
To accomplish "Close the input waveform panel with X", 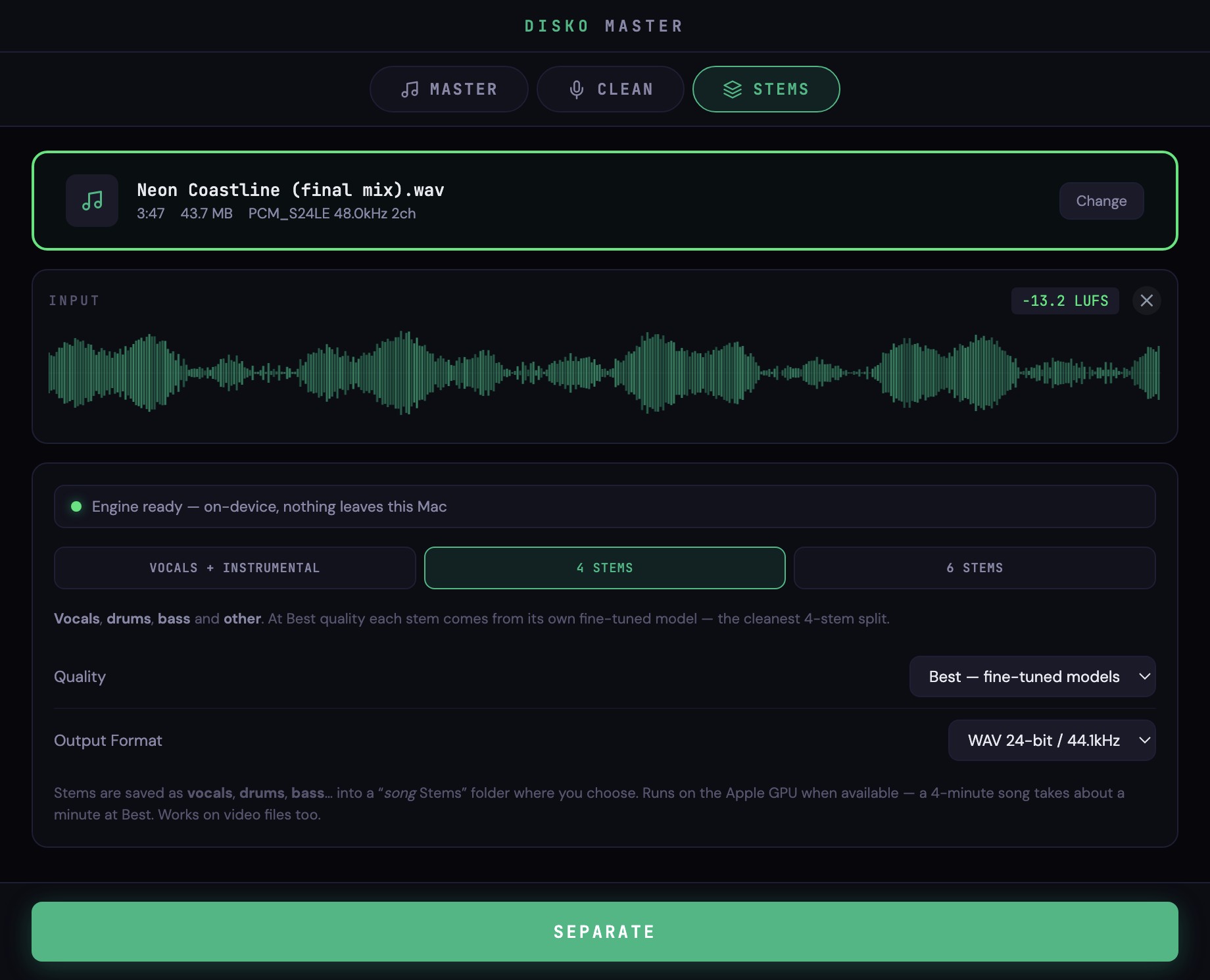I will tap(1147, 301).
